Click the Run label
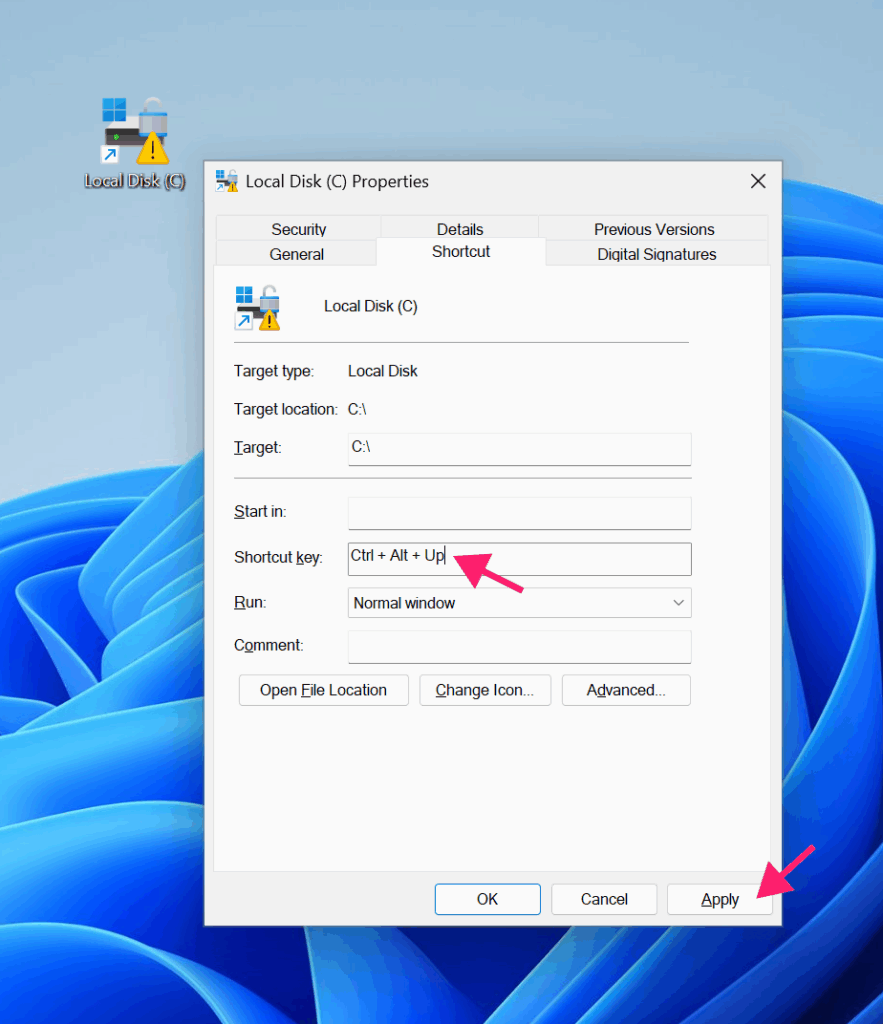 coord(250,602)
